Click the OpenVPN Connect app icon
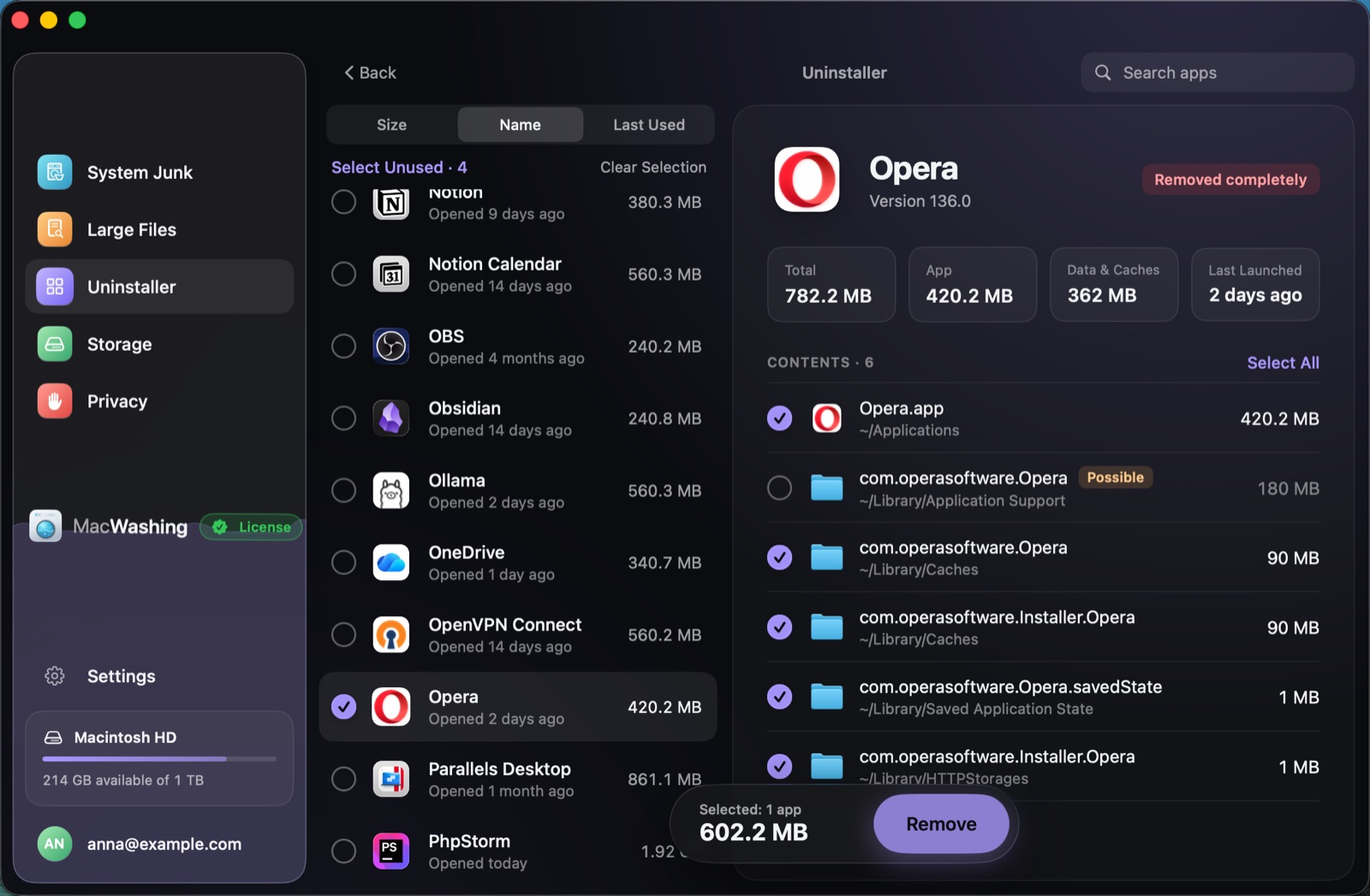This screenshot has width=1370, height=896. 391,635
